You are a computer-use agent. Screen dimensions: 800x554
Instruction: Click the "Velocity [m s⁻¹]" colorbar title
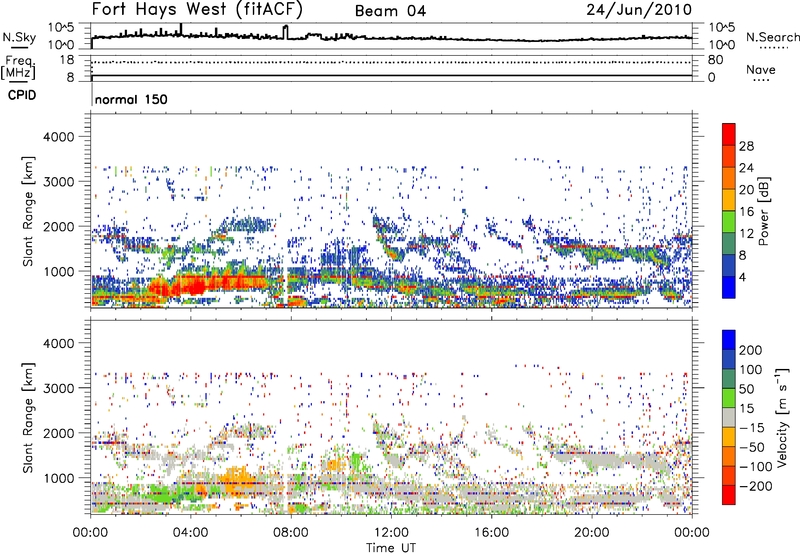pyautogui.click(x=781, y=417)
